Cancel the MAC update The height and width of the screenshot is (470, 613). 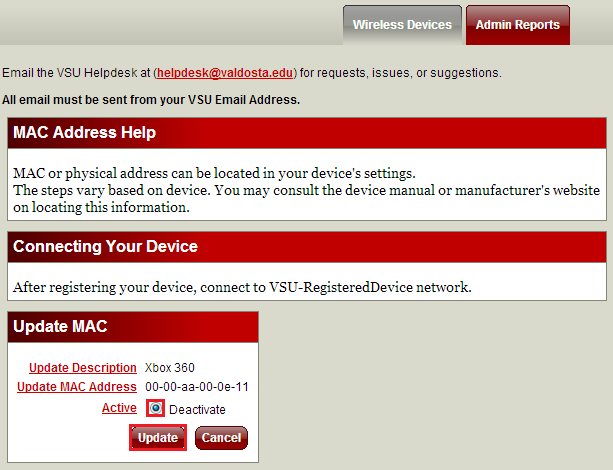[x=221, y=438]
